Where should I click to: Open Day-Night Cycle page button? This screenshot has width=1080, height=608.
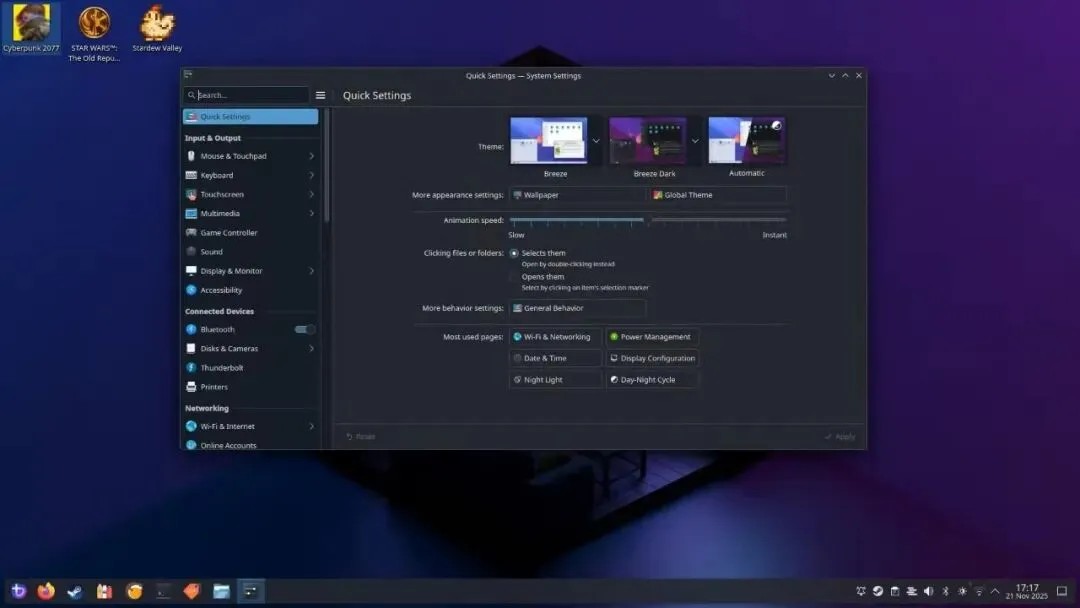point(652,379)
